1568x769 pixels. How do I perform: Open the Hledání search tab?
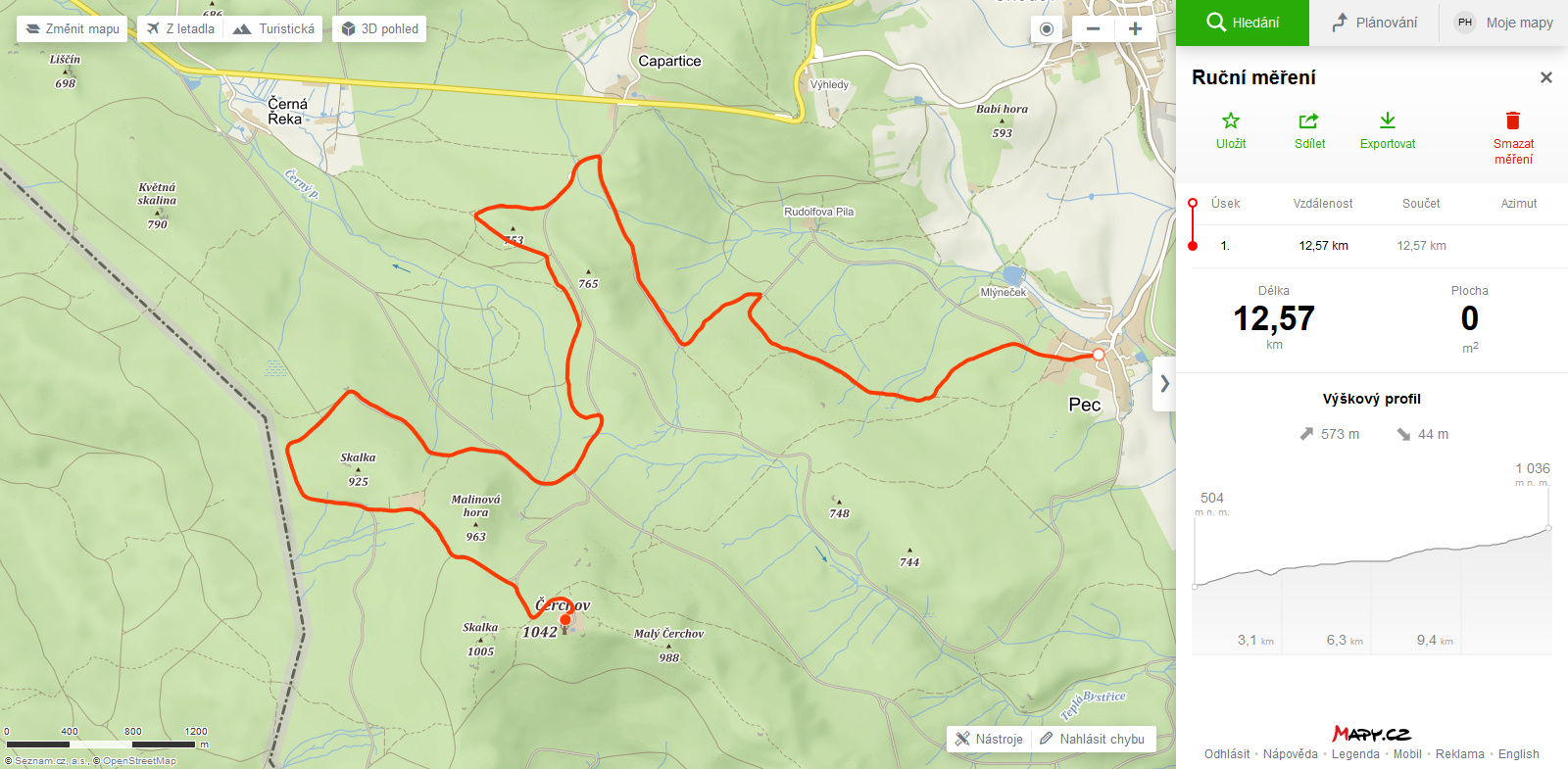coord(1243,23)
